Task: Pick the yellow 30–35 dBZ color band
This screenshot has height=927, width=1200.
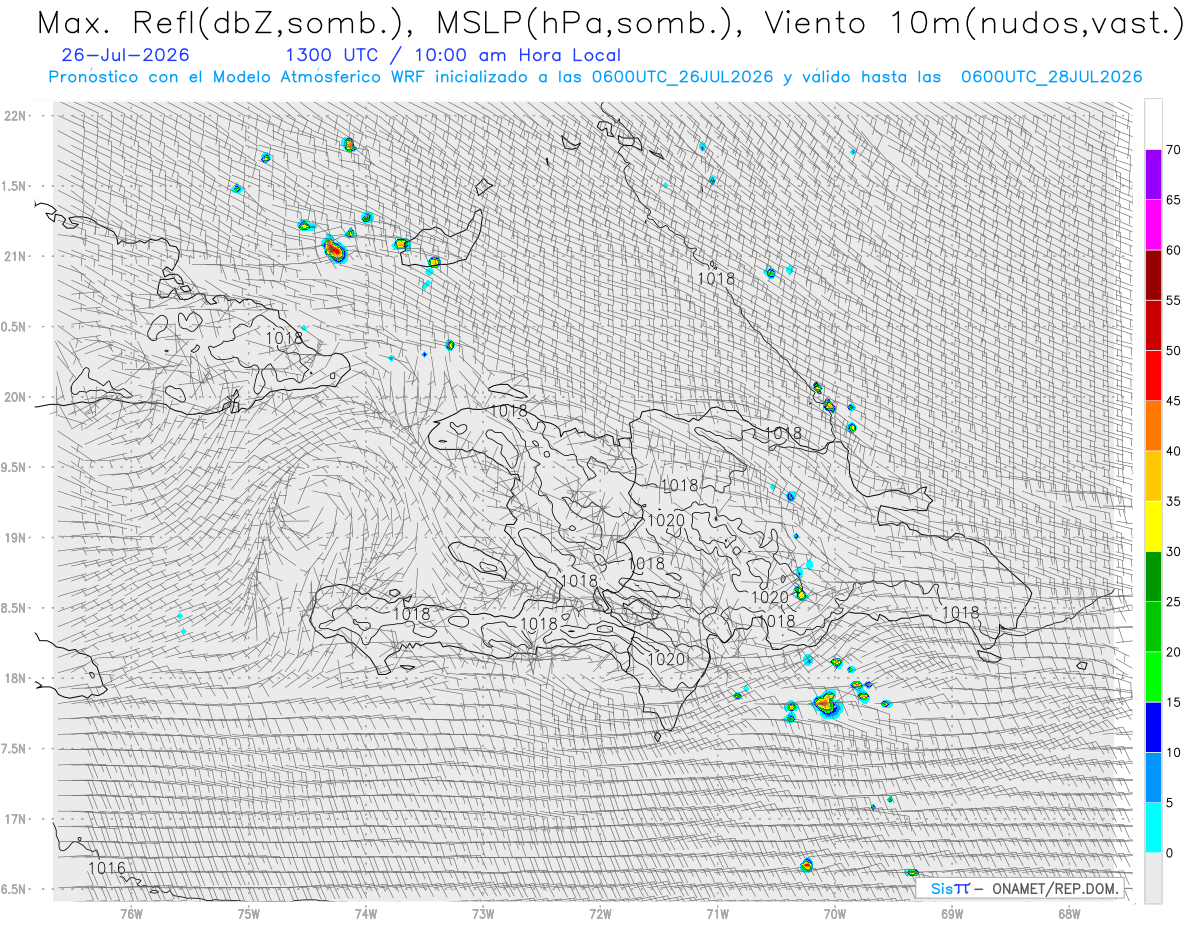Action: click(1153, 526)
